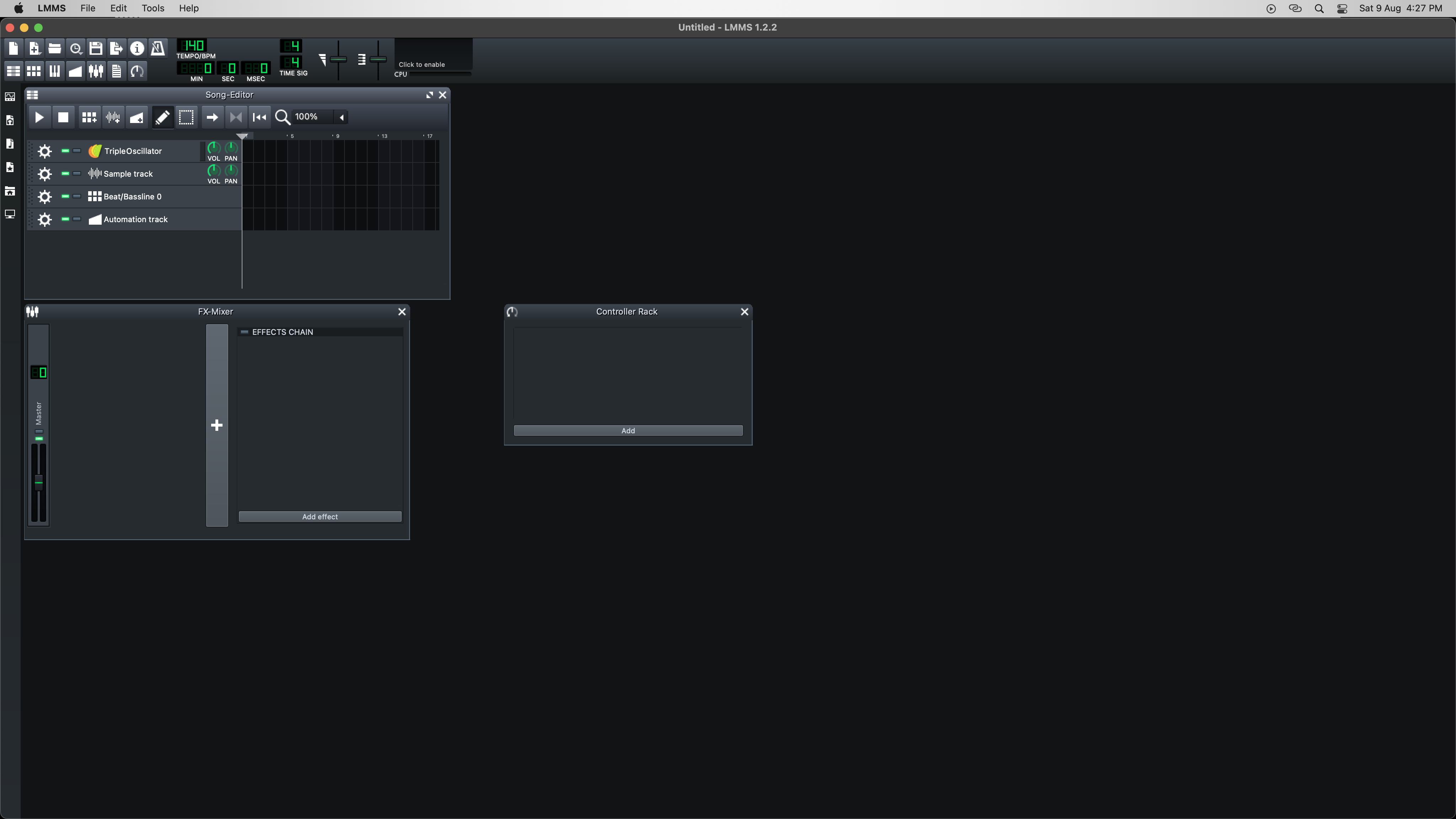Show the Automation Editor from main toolbar

pos(75,71)
